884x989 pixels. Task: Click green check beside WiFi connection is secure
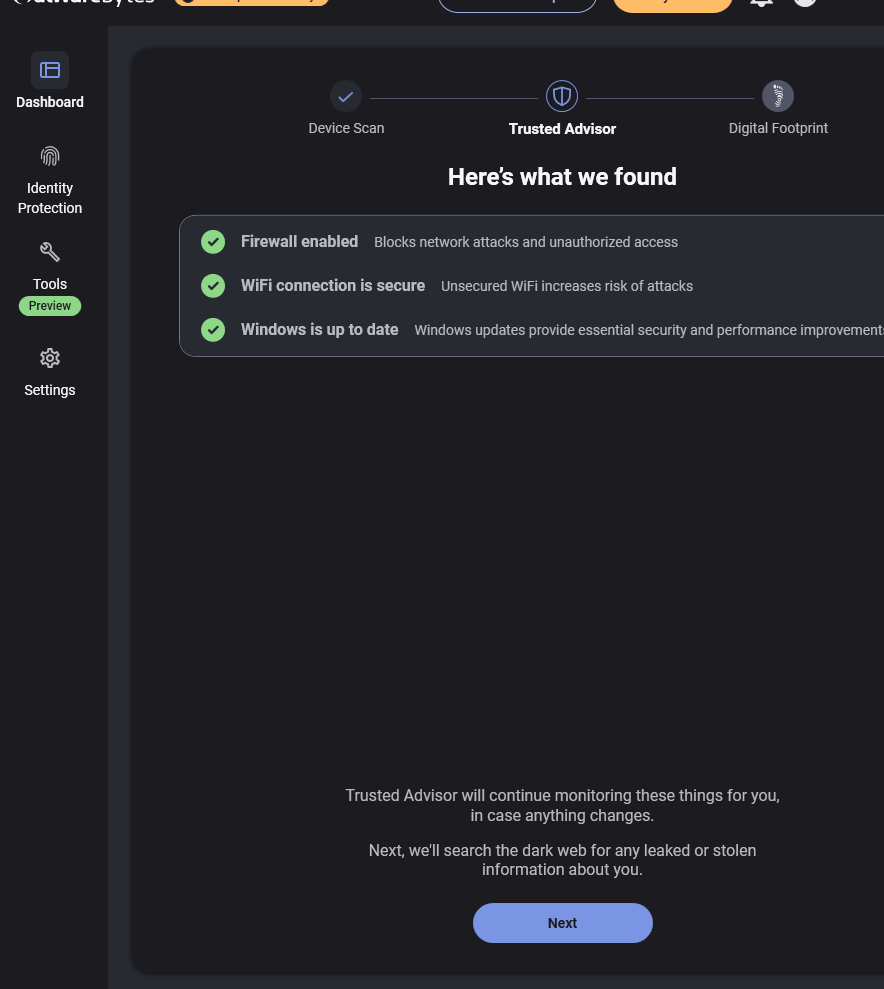(x=213, y=286)
